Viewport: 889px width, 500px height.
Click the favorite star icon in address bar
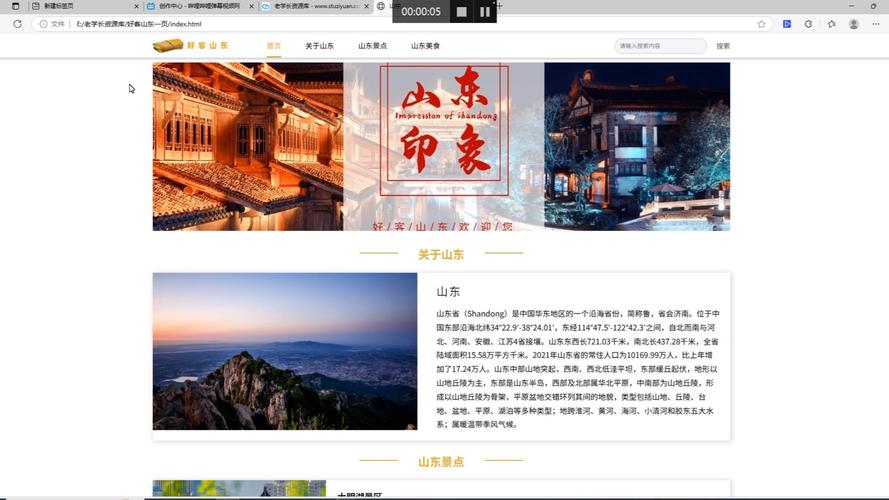pos(761,24)
